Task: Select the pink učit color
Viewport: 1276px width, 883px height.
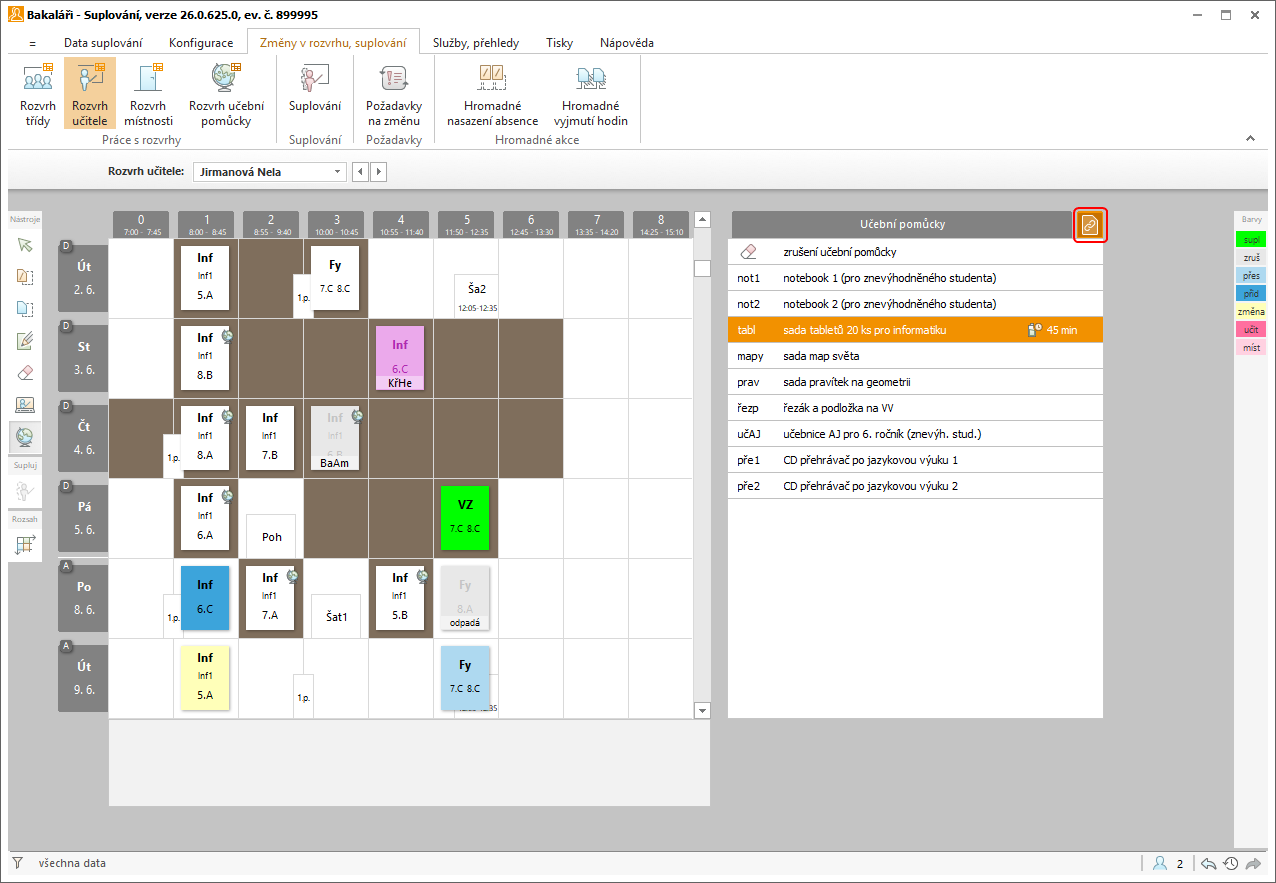Action: [x=1251, y=329]
